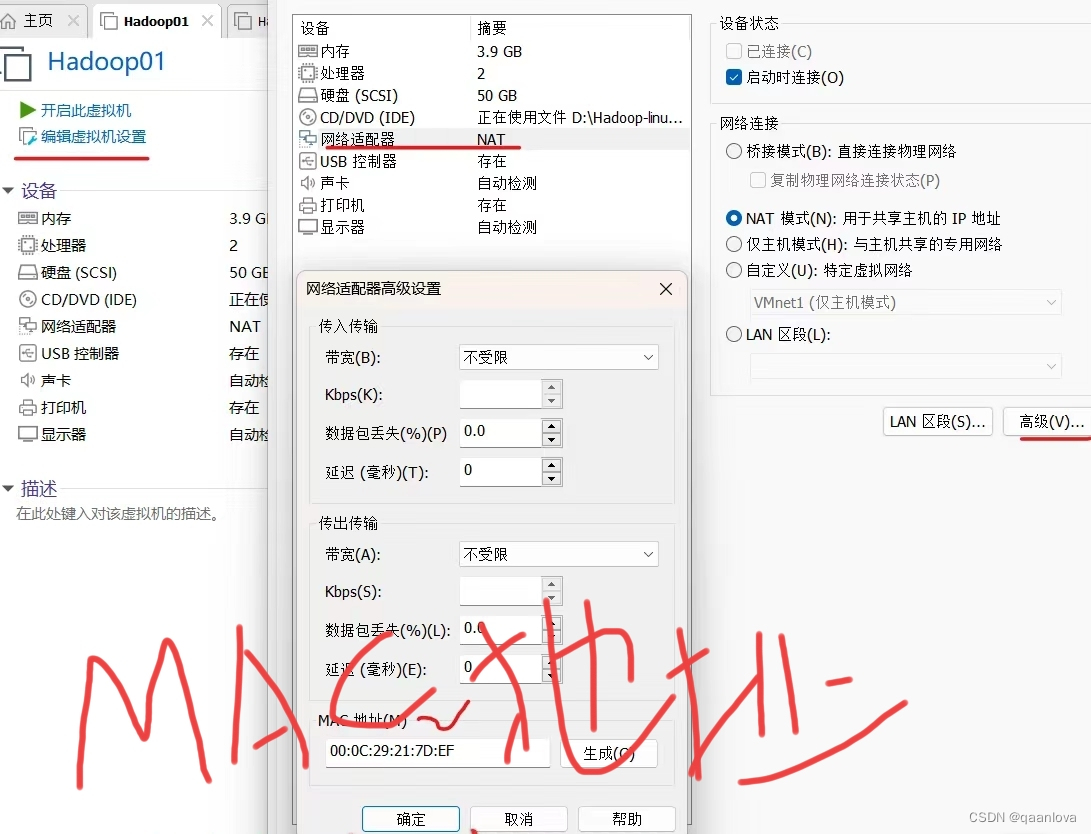Viewport: 1091px width, 834px height.
Task: Click the MAC 地址 input field
Action: pyautogui.click(x=438, y=752)
